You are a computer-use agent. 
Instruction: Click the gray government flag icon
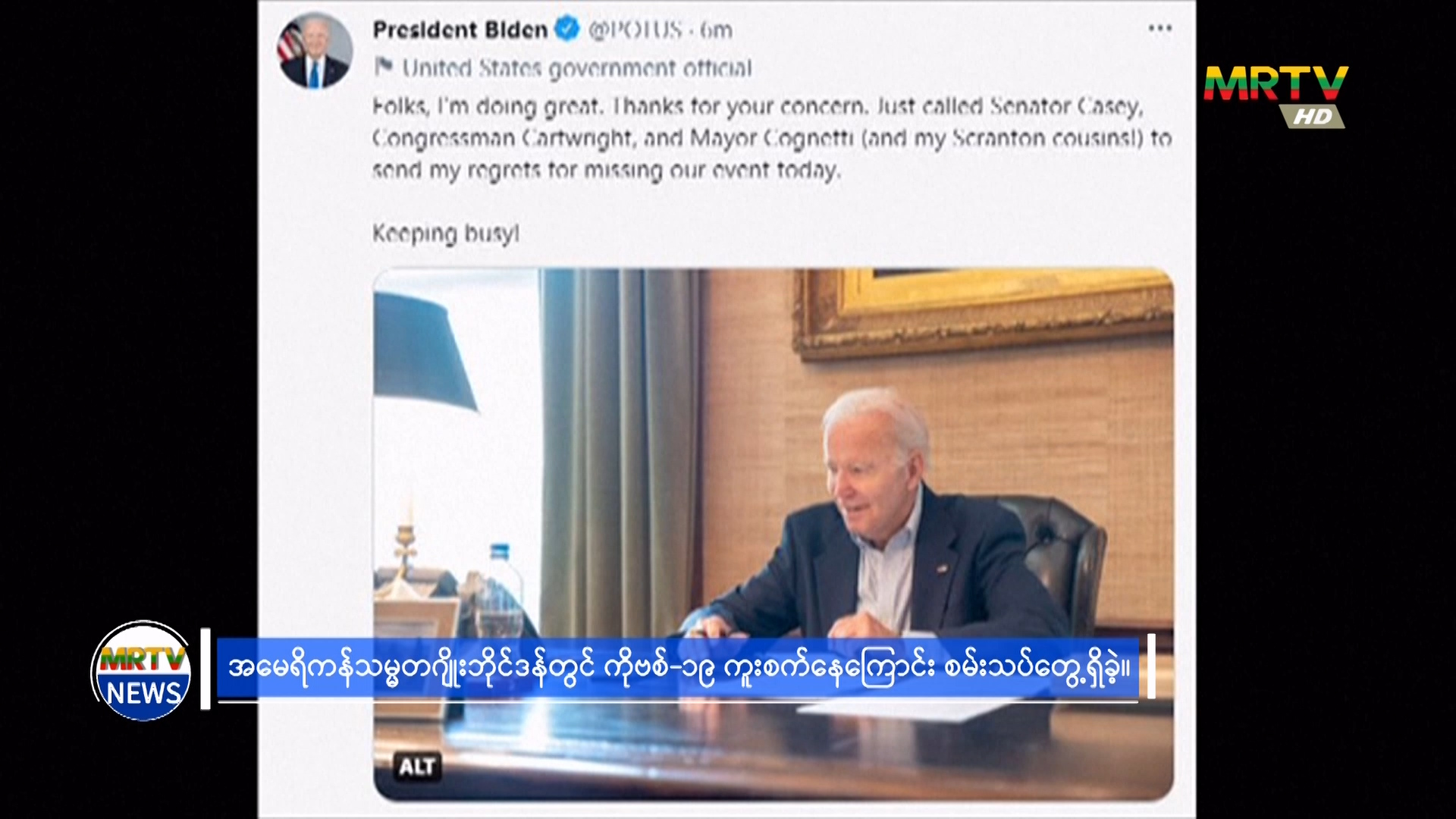(384, 67)
